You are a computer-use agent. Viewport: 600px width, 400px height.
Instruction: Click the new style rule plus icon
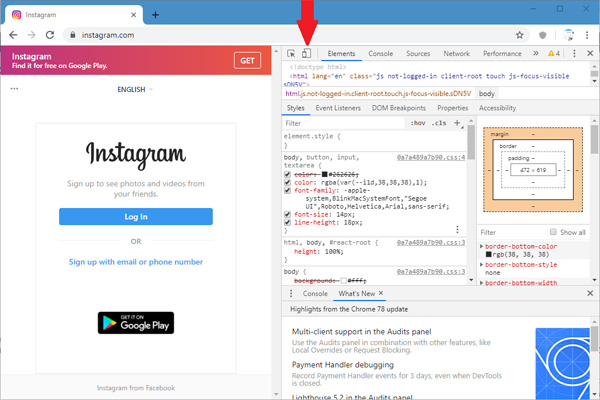(457, 123)
